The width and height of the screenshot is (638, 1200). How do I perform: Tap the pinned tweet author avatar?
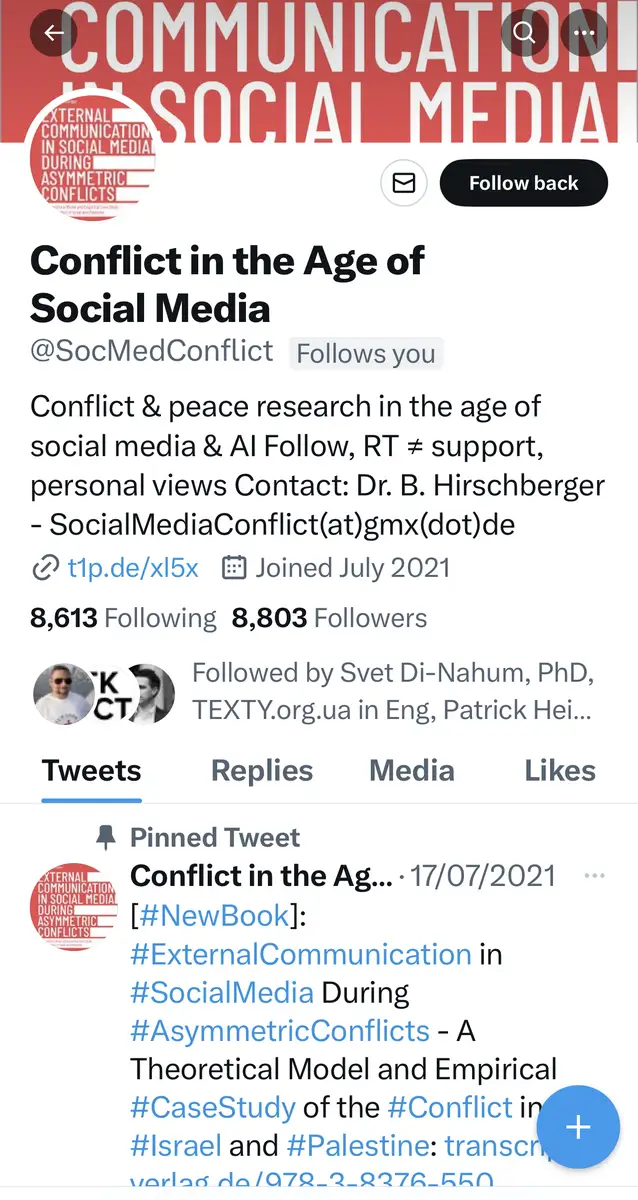(x=72, y=905)
